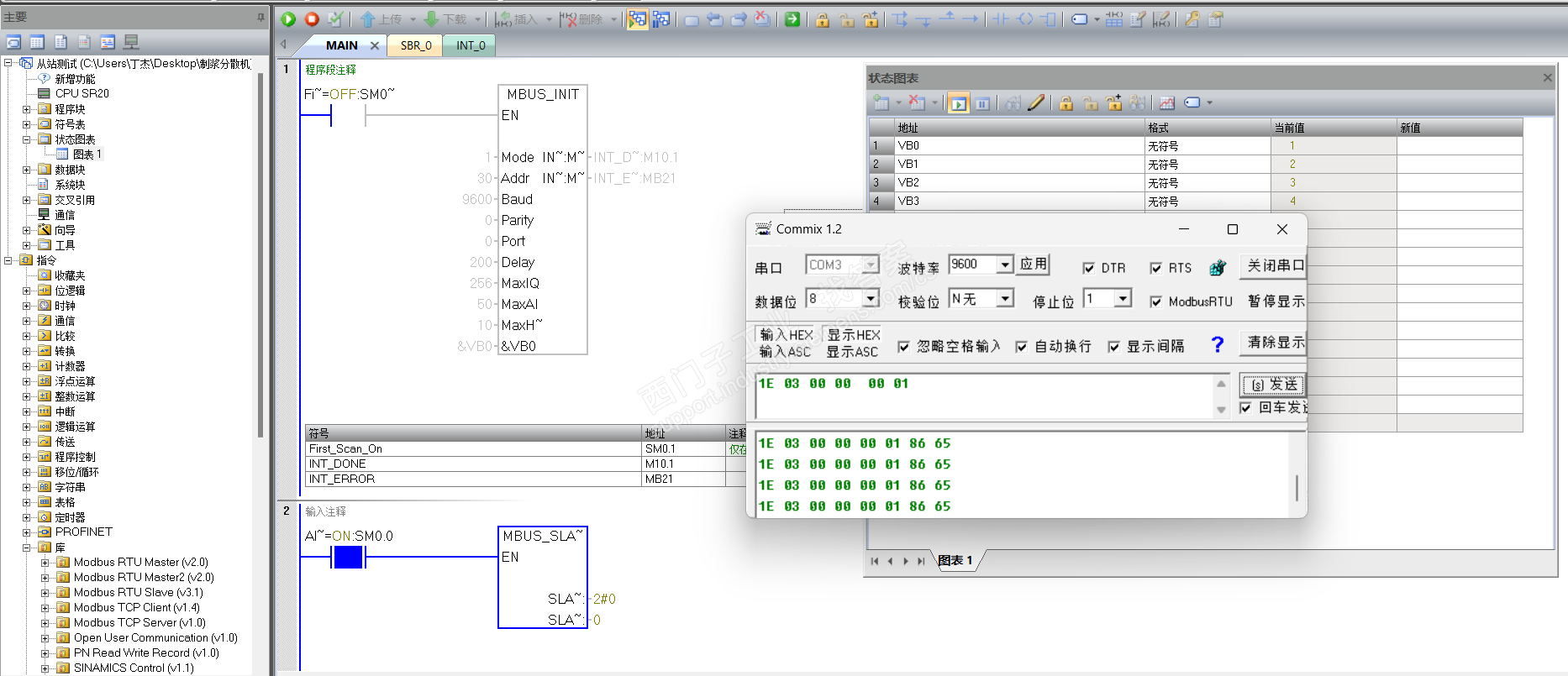Open the 校验位 parity dropdown
The image size is (1568, 676).
pyautogui.click(x=1005, y=299)
